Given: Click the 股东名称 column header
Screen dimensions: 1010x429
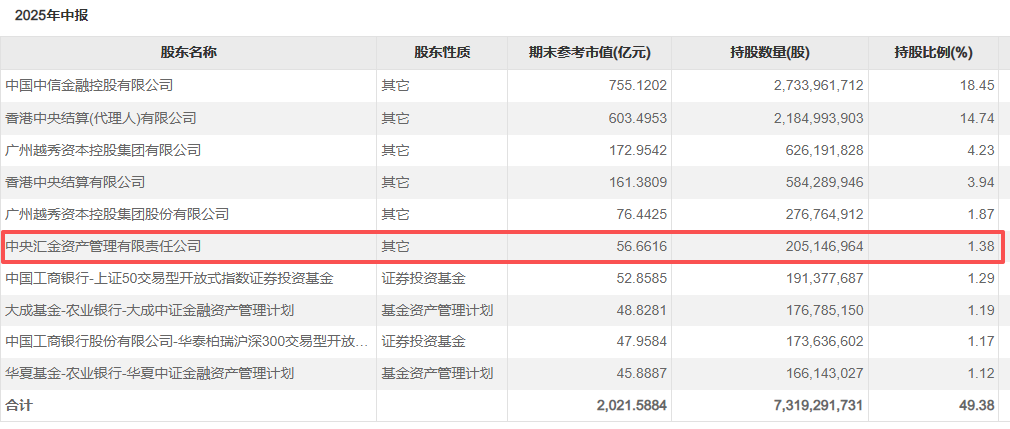Looking at the screenshot, I should 188,53.
